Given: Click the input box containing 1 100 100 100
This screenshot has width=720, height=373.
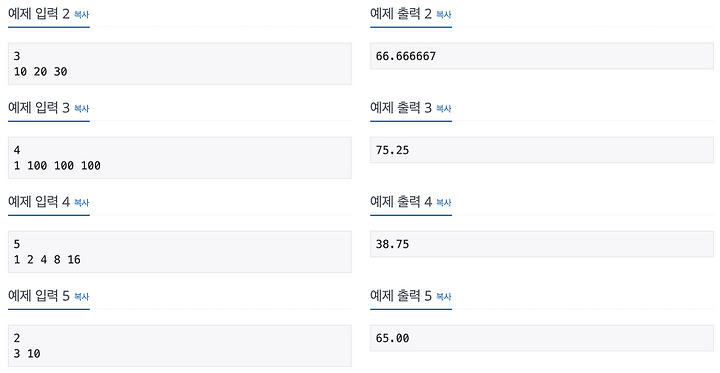Looking at the screenshot, I should click(180, 158).
